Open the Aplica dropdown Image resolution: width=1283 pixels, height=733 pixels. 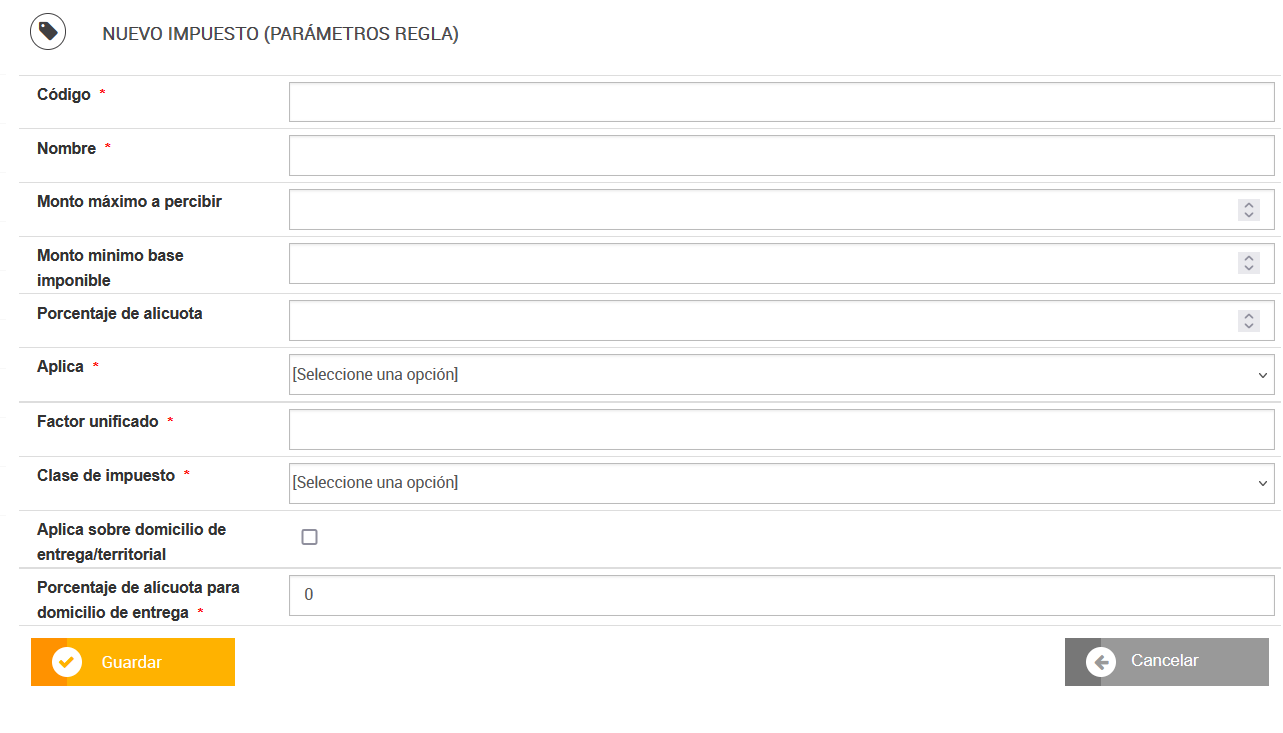[x=781, y=375]
